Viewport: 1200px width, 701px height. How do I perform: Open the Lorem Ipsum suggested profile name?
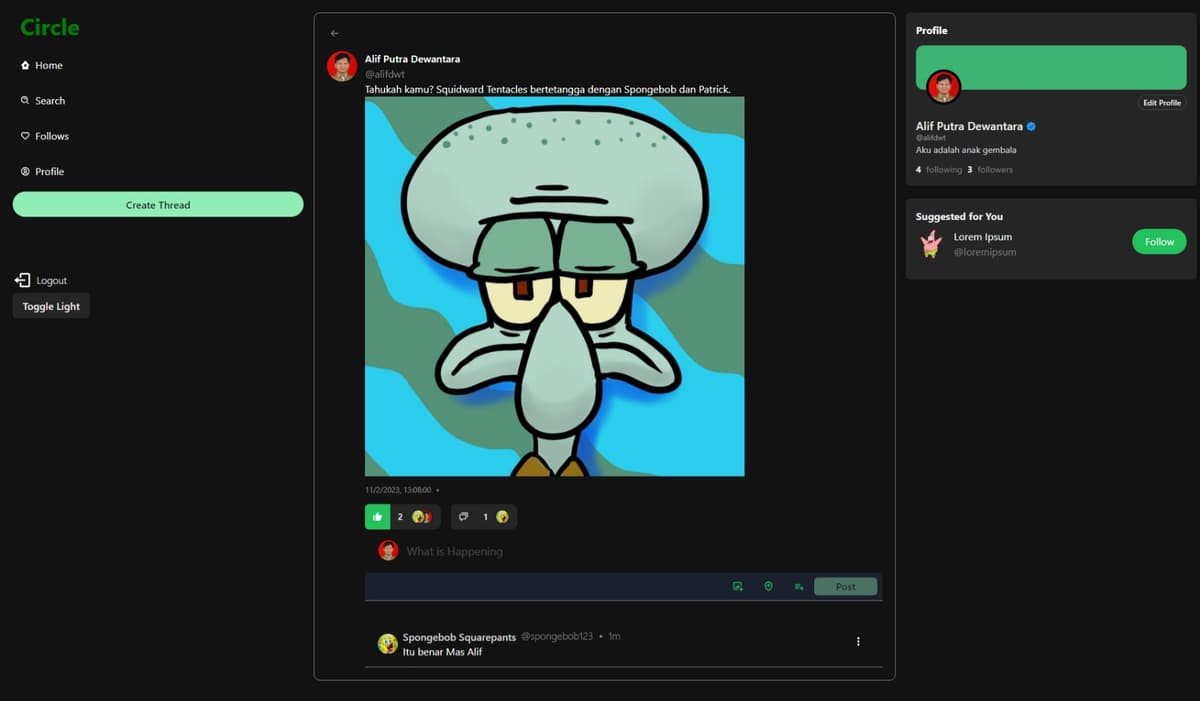coord(983,237)
